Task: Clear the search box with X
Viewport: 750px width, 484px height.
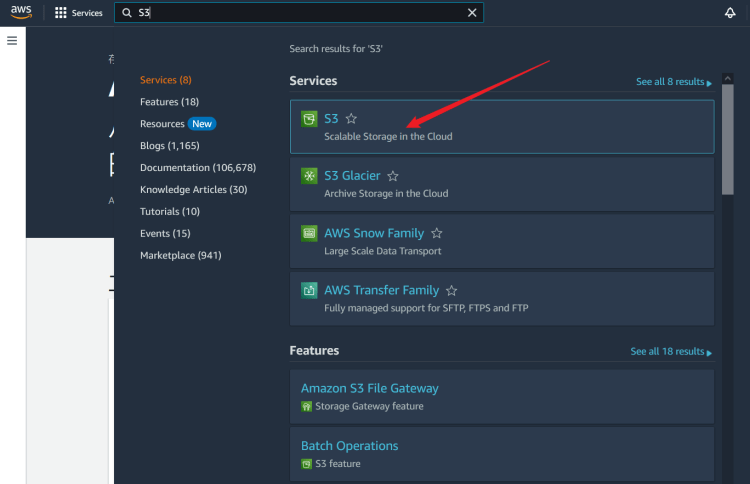Action: pos(472,13)
